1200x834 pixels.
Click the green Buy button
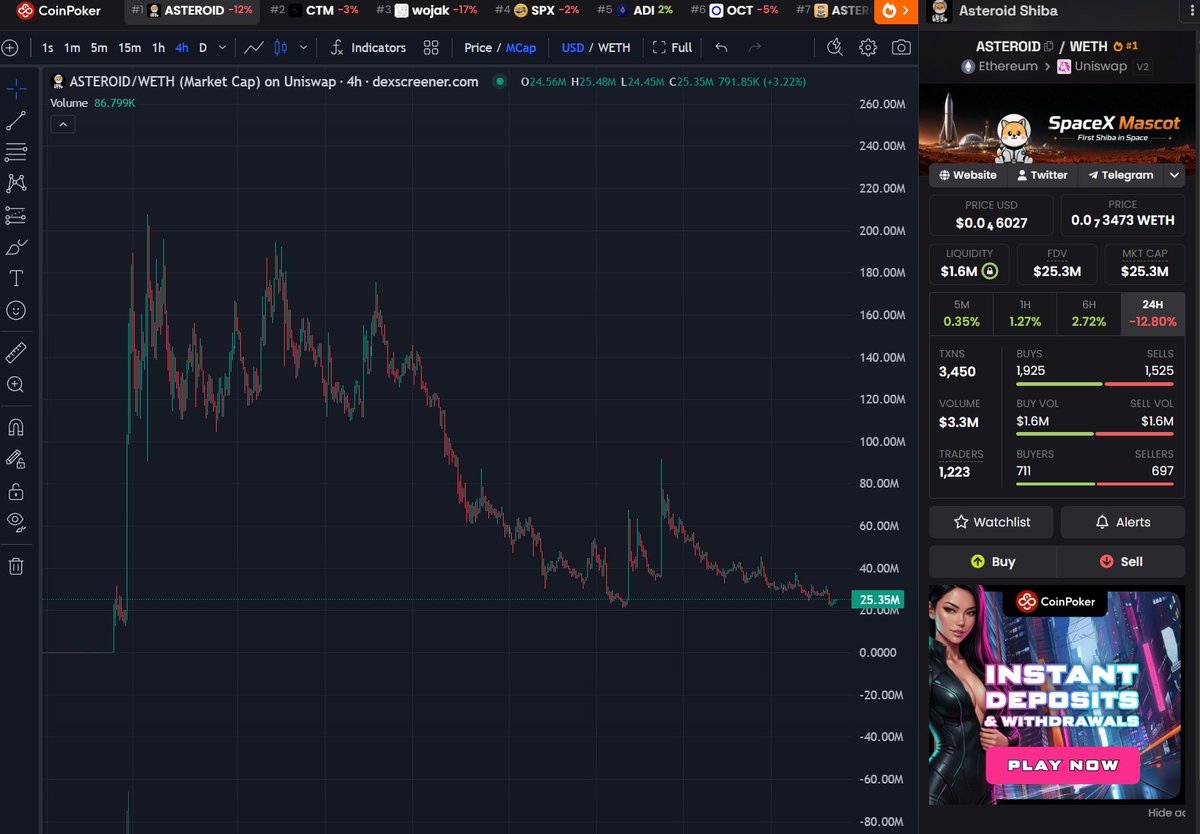pyautogui.click(x=992, y=562)
